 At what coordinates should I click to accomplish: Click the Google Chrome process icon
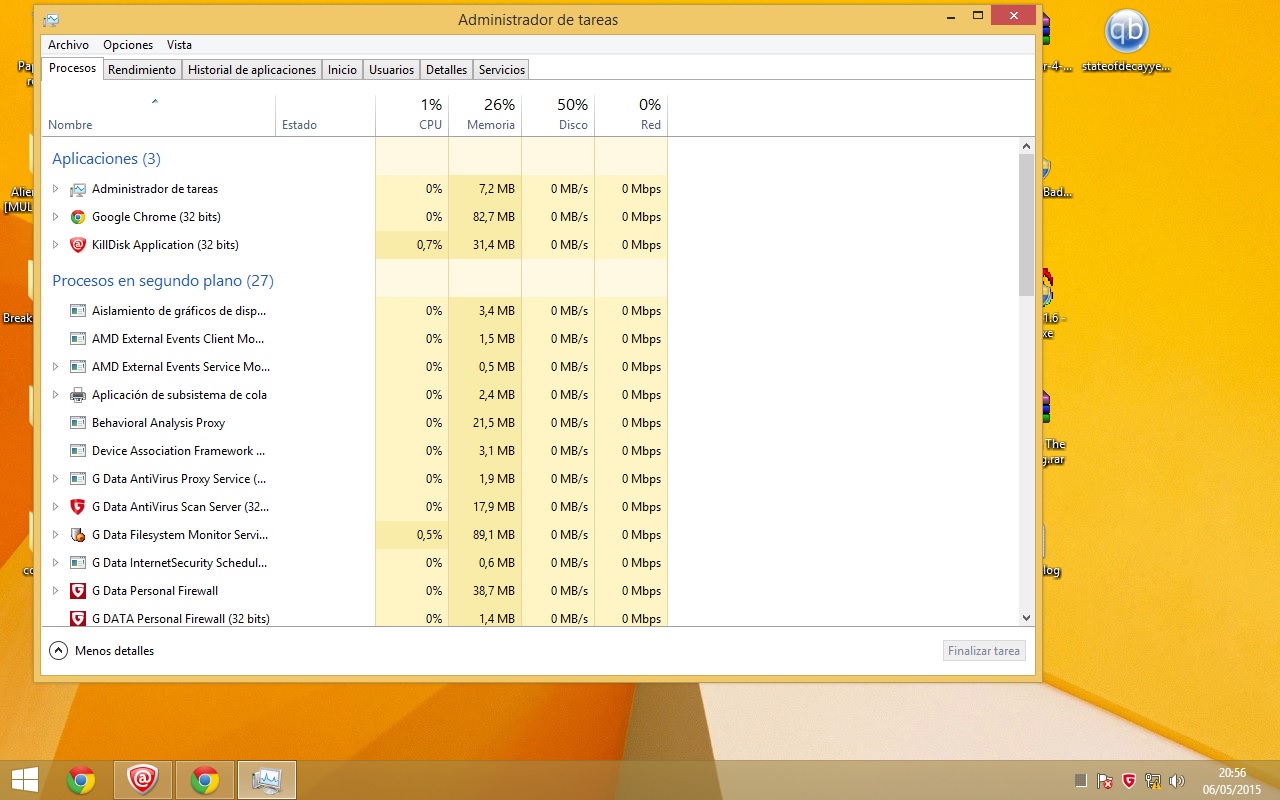coord(78,217)
